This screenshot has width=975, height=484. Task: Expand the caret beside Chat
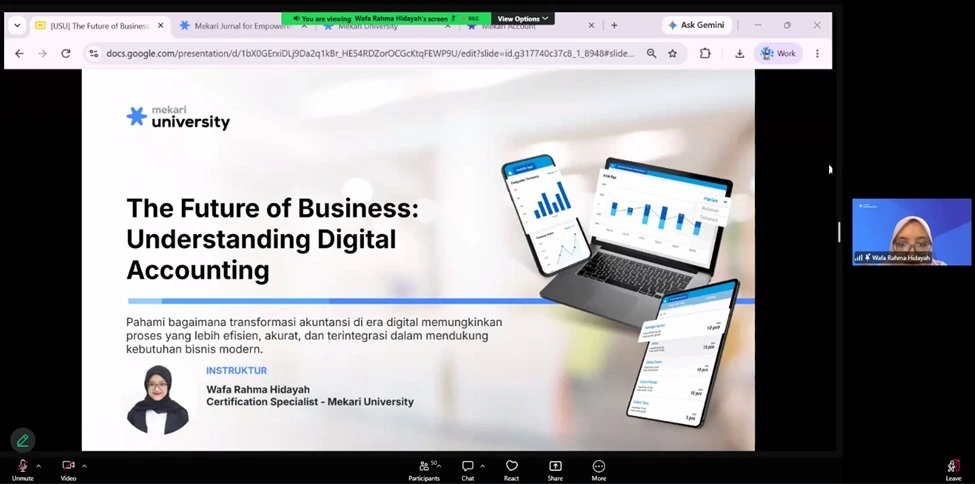point(483,466)
